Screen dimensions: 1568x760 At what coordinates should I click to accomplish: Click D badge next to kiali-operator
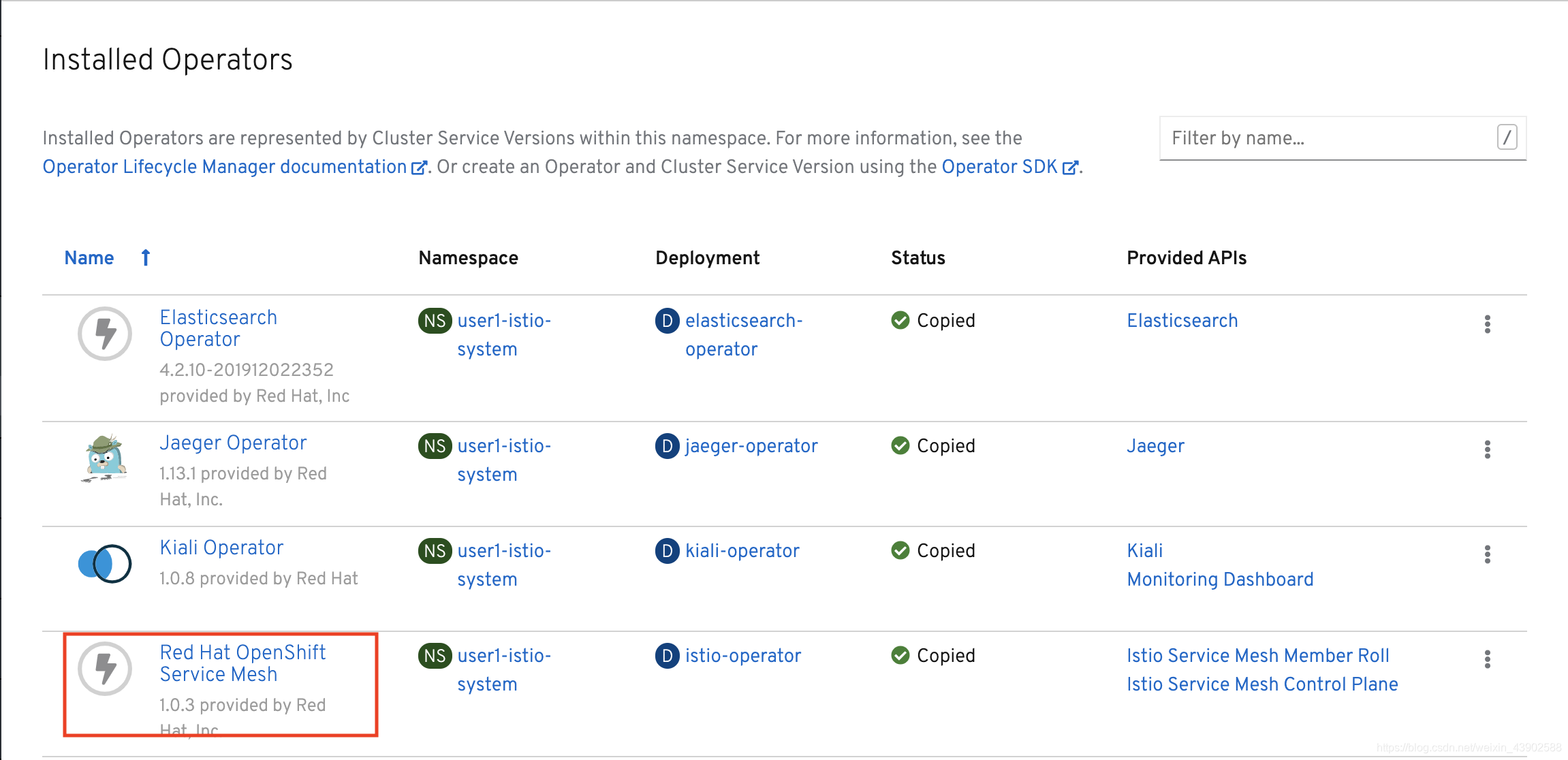click(667, 551)
